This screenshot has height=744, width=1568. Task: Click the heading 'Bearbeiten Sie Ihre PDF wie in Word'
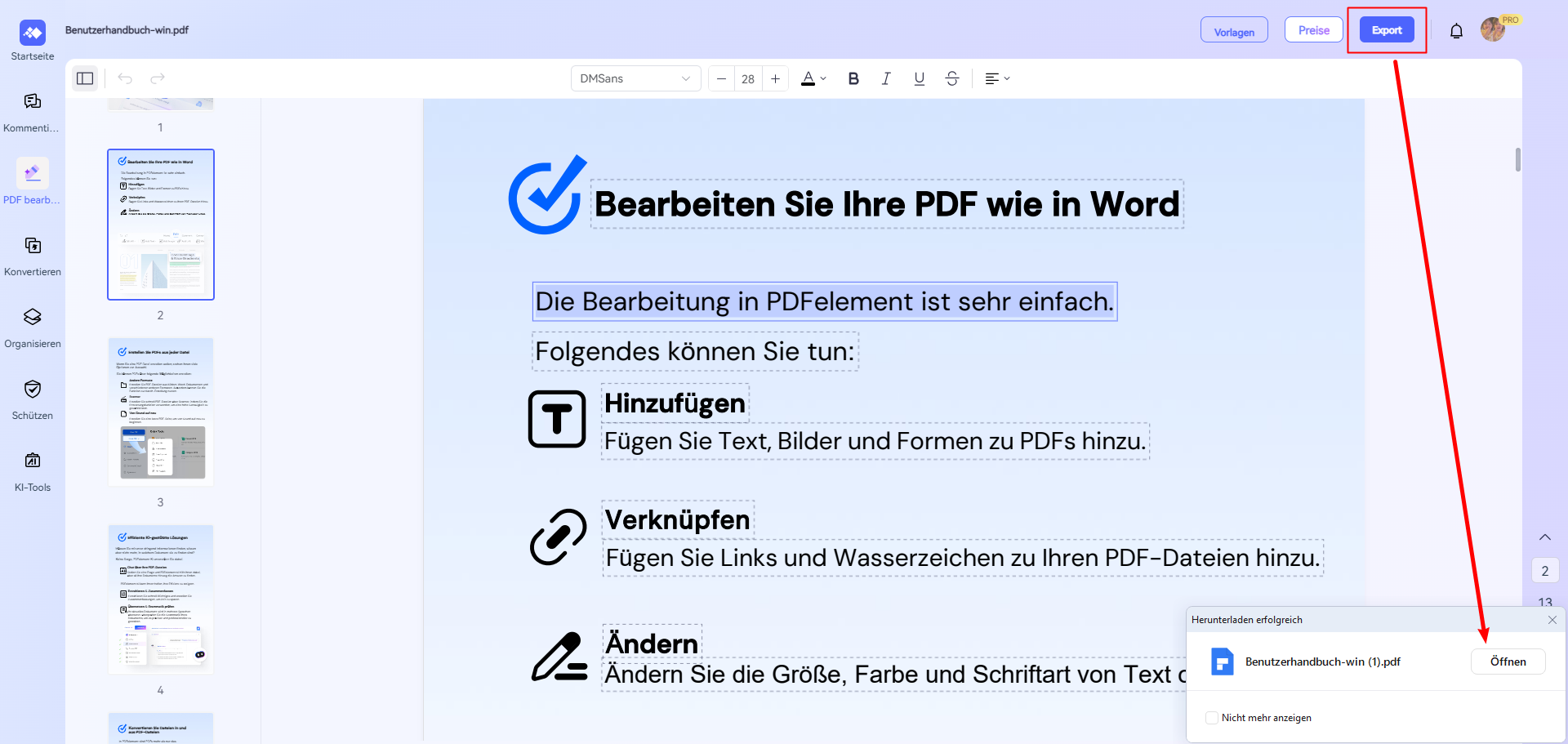coord(887,204)
